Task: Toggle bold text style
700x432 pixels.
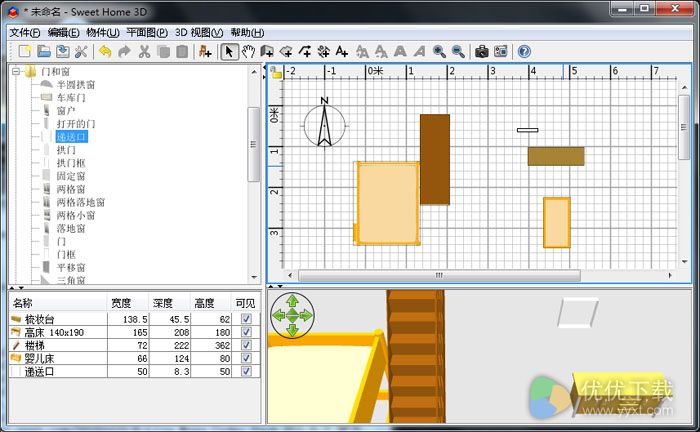Action: 400,52
